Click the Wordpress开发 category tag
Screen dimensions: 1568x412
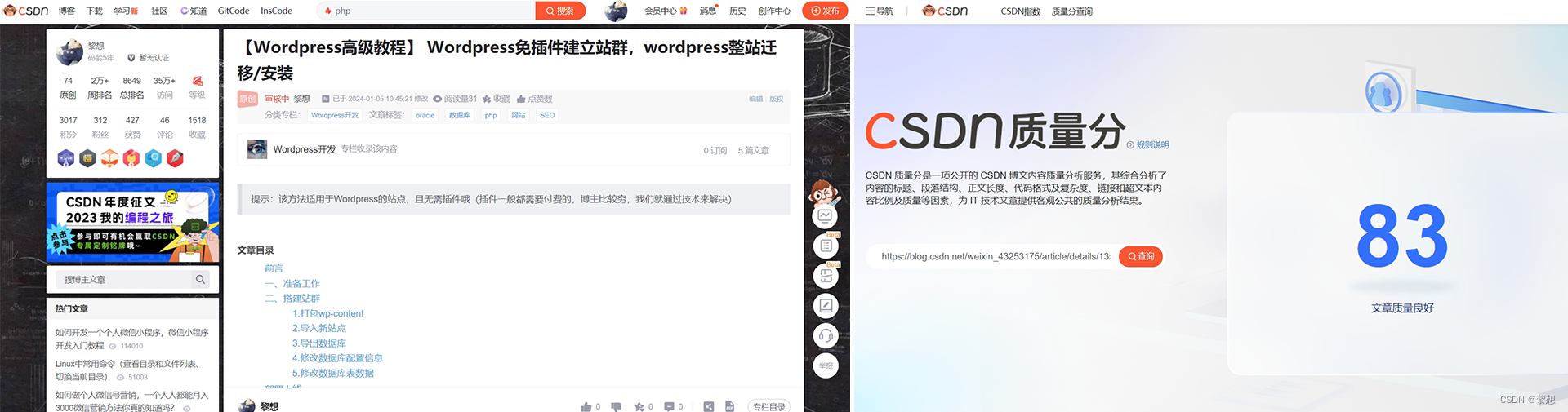point(335,115)
